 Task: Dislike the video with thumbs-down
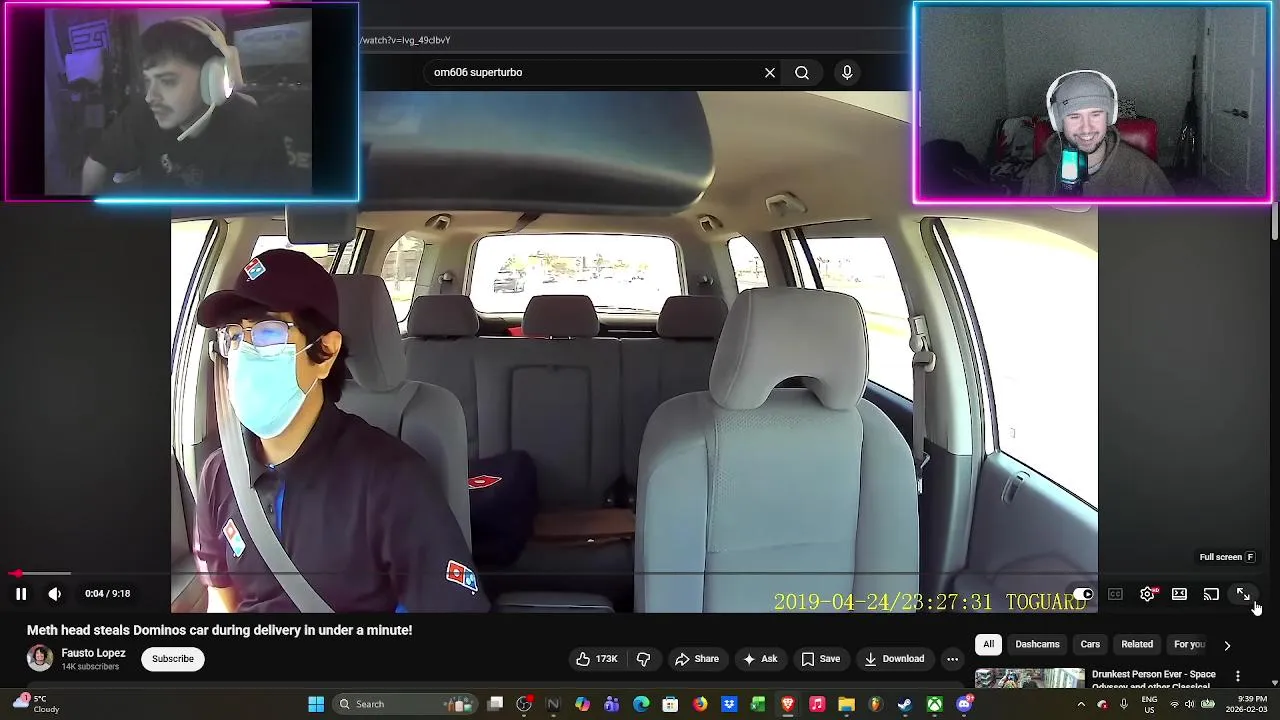coord(643,659)
